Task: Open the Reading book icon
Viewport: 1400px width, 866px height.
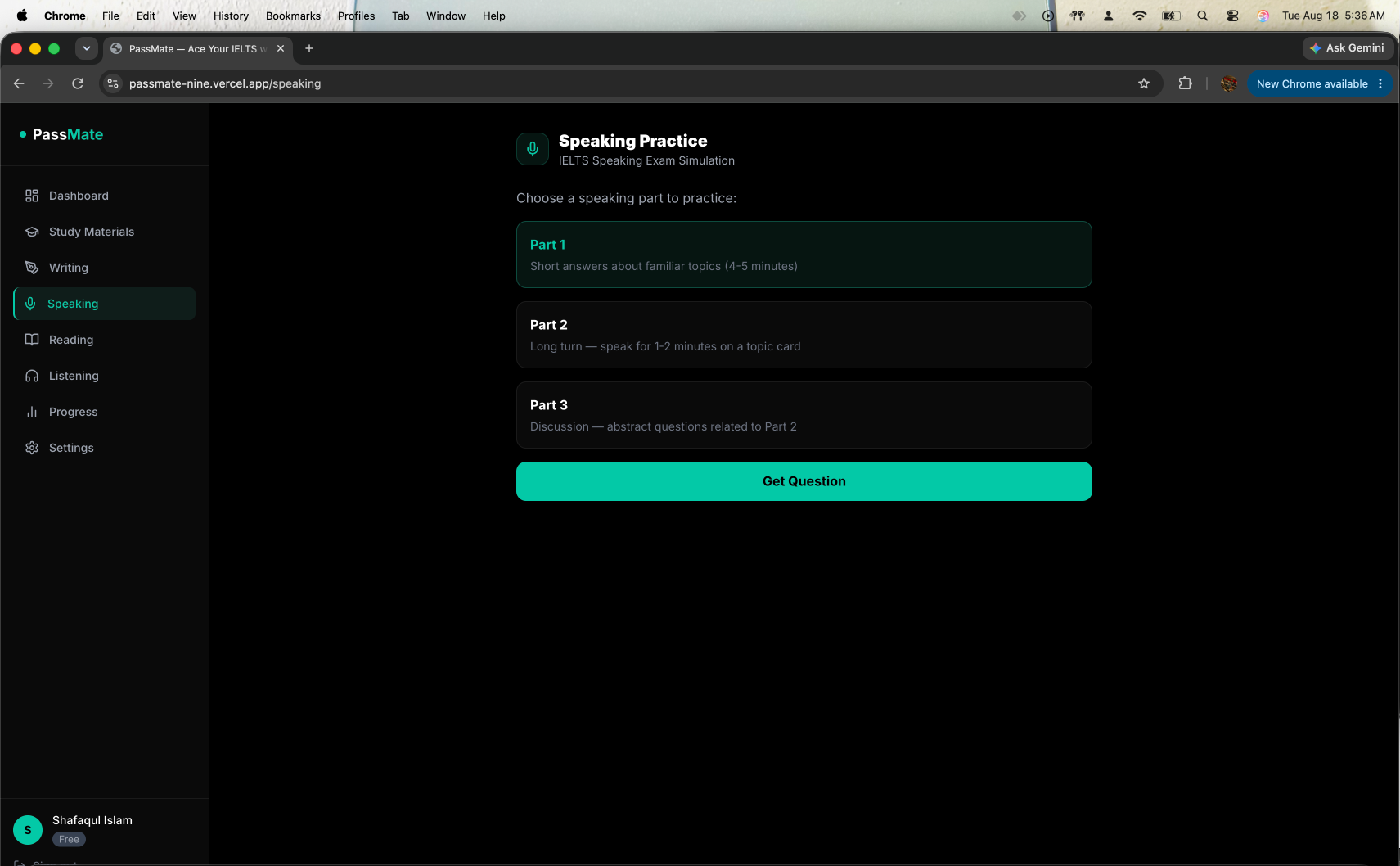Action: coord(32,340)
